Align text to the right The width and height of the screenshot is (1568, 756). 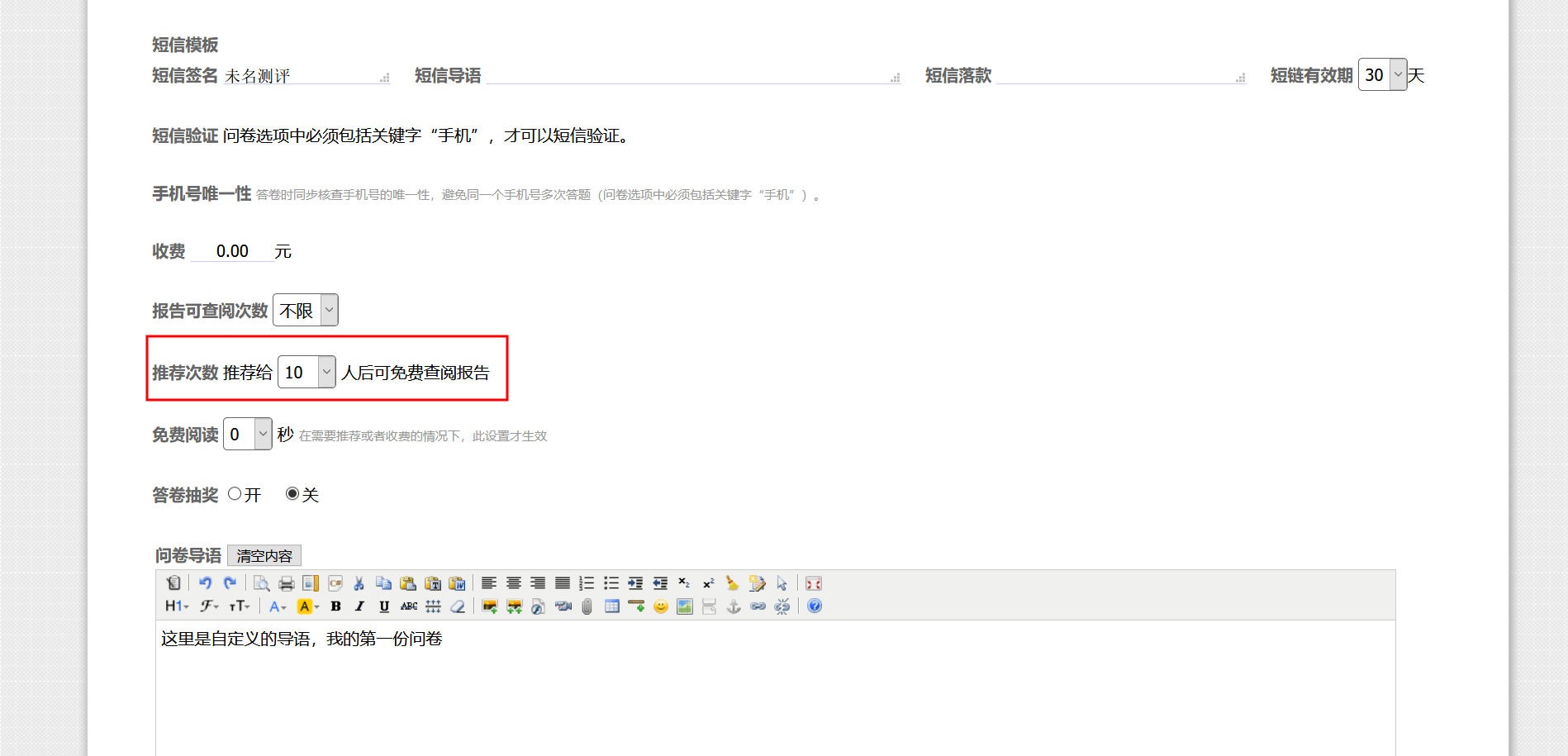coord(538,583)
